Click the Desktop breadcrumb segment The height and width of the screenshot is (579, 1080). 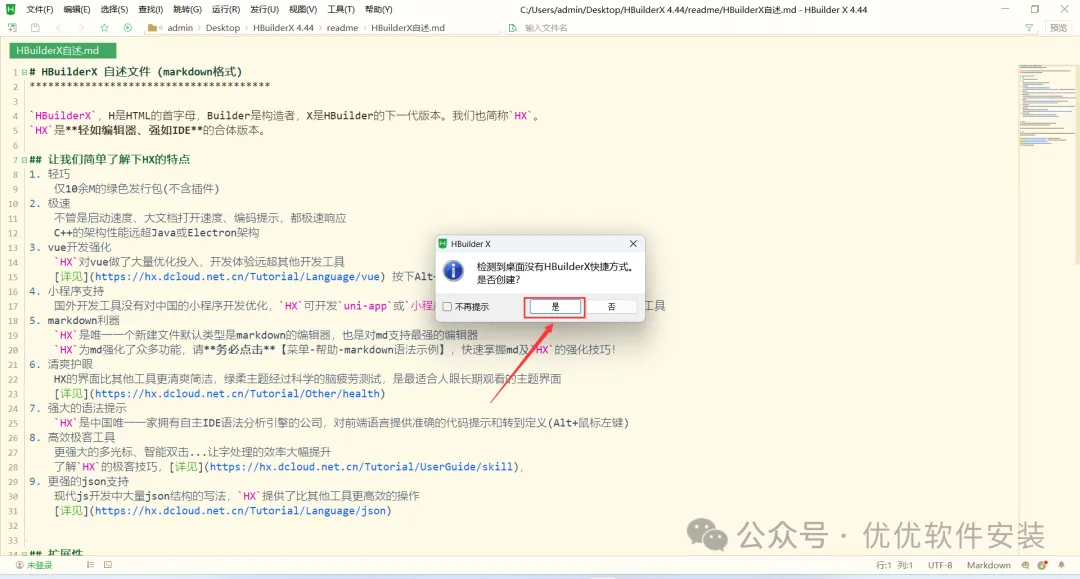point(222,28)
